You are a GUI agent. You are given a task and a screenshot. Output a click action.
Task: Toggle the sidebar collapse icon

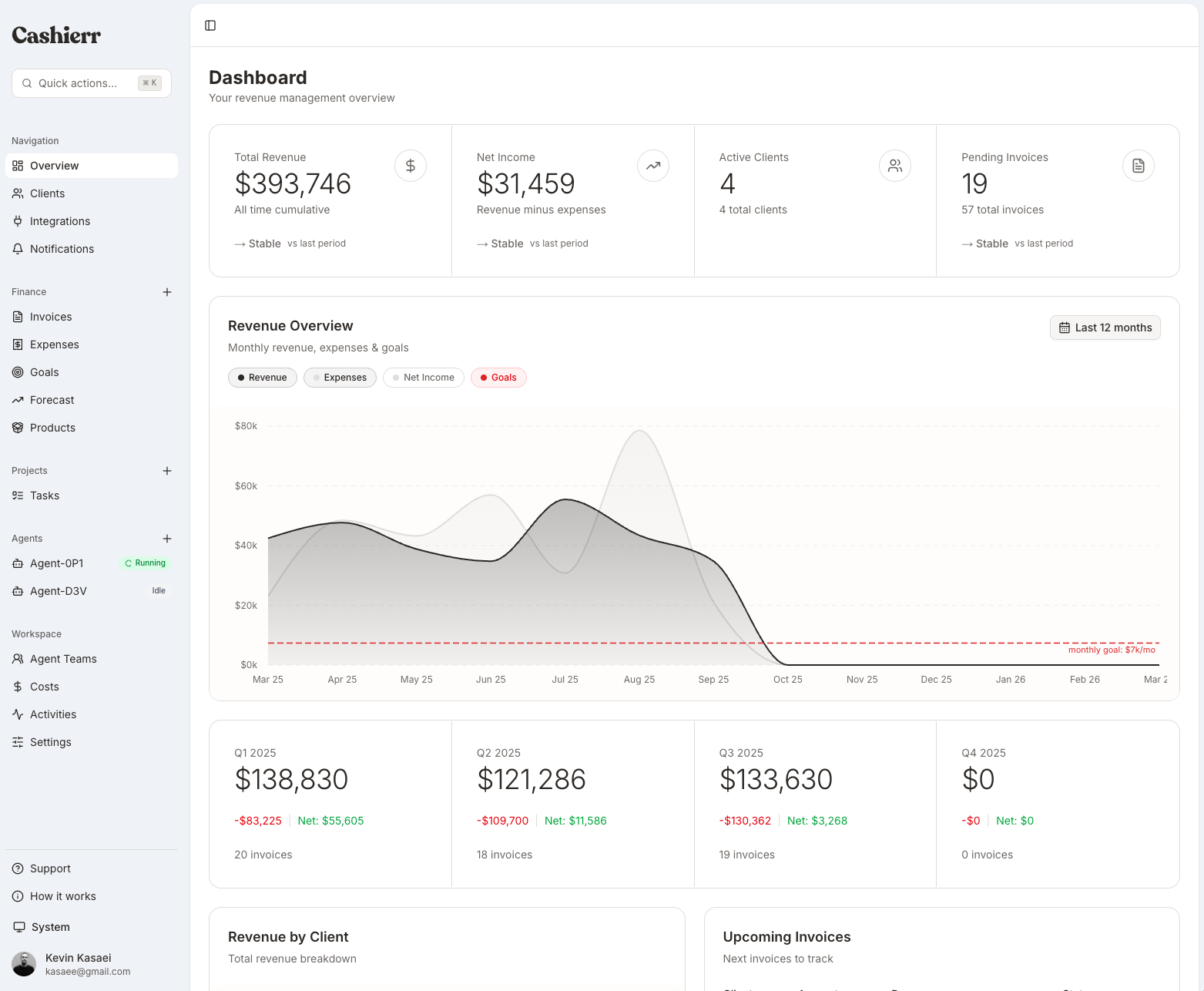pyautogui.click(x=210, y=25)
